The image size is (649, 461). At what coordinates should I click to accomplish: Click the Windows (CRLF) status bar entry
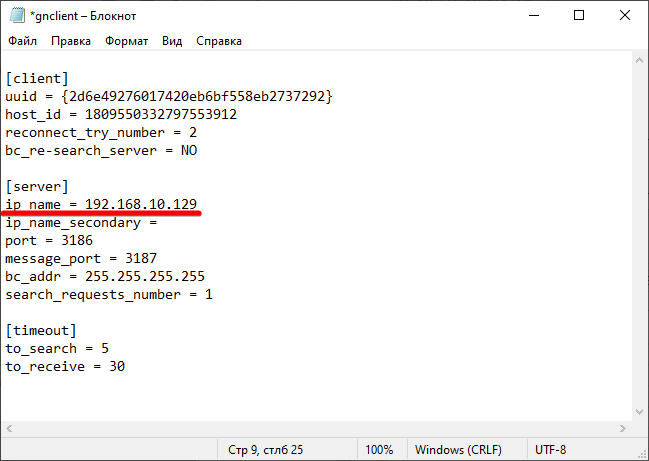point(458,450)
